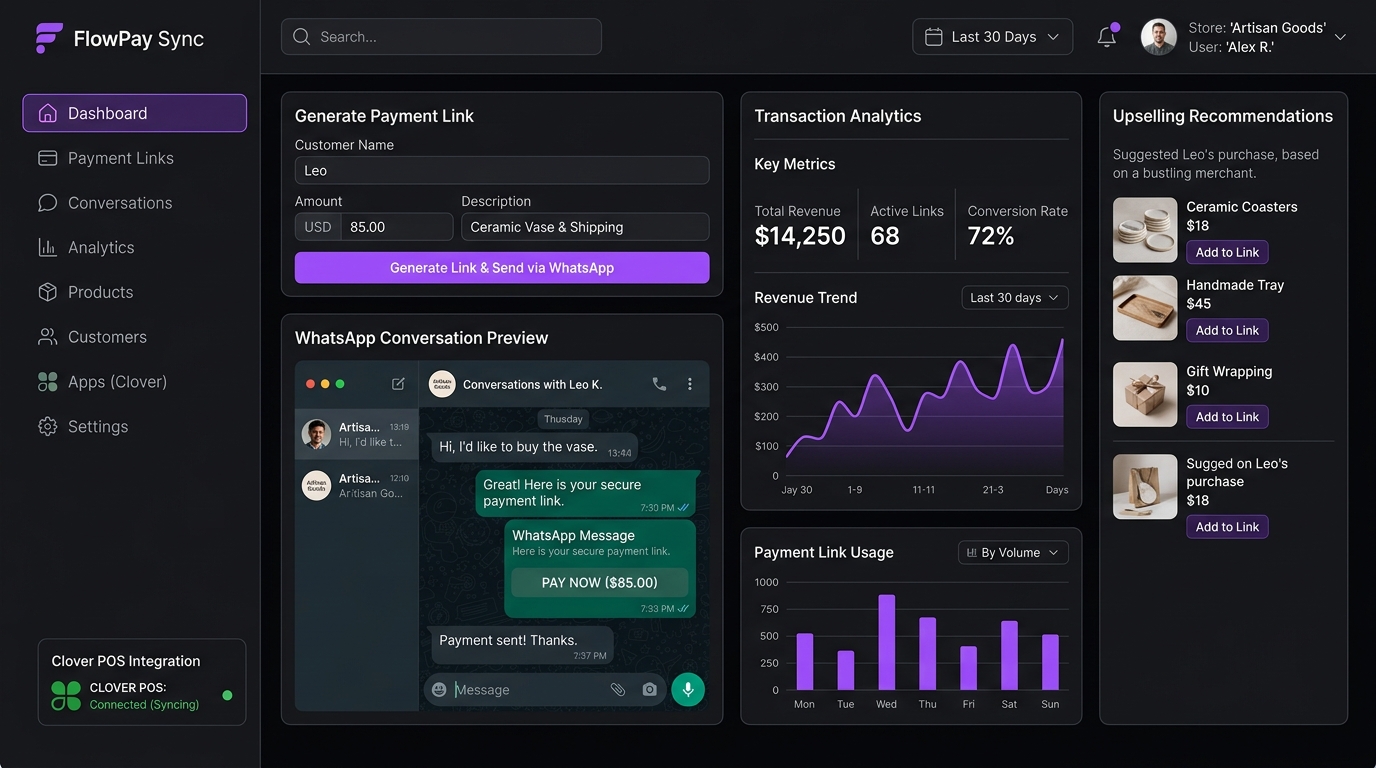Open the By Volume dropdown
This screenshot has width=1376, height=768.
(x=1013, y=552)
